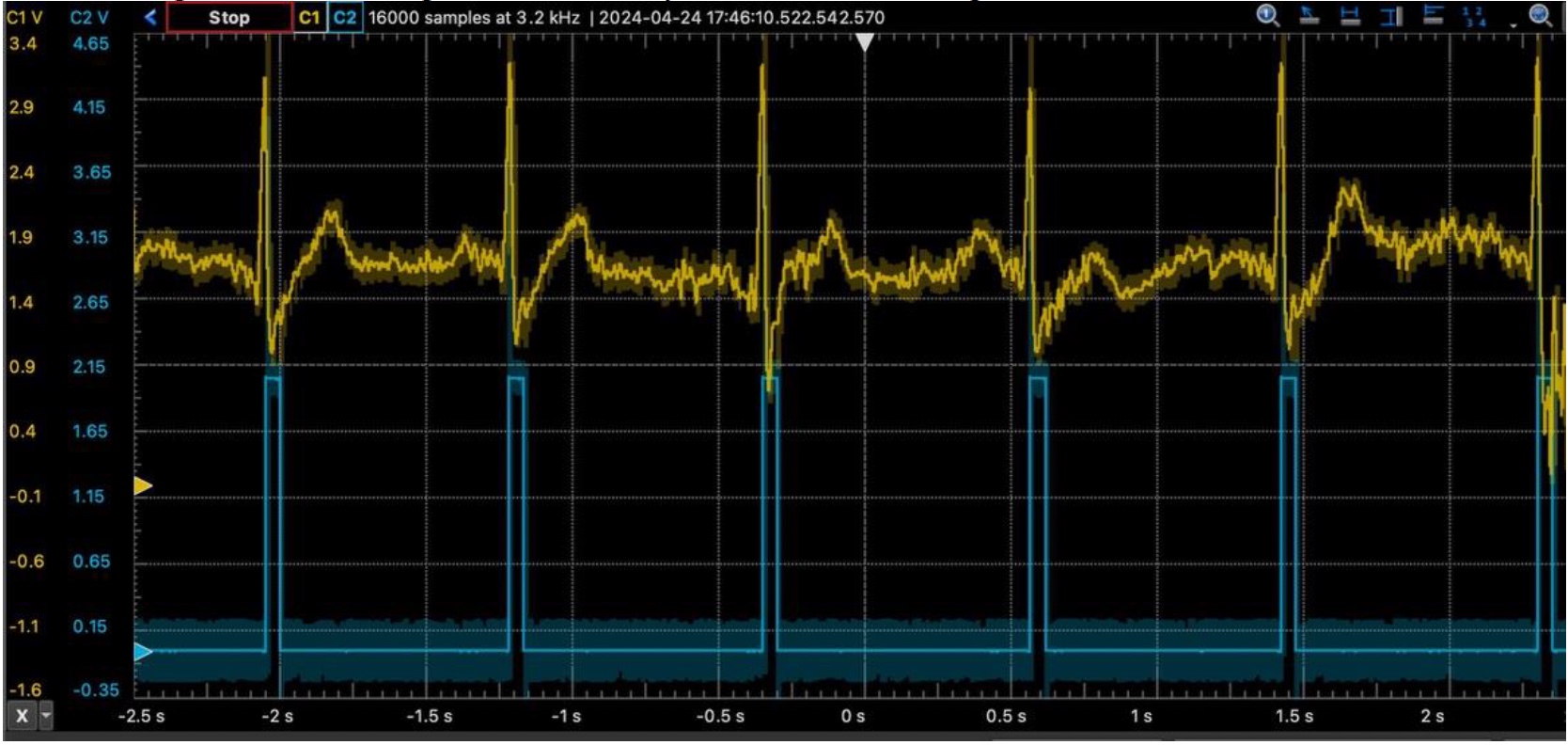Expand the dropdown arrow beside X button
Image resolution: width=1568 pixels, height=745 pixels.
(45, 717)
